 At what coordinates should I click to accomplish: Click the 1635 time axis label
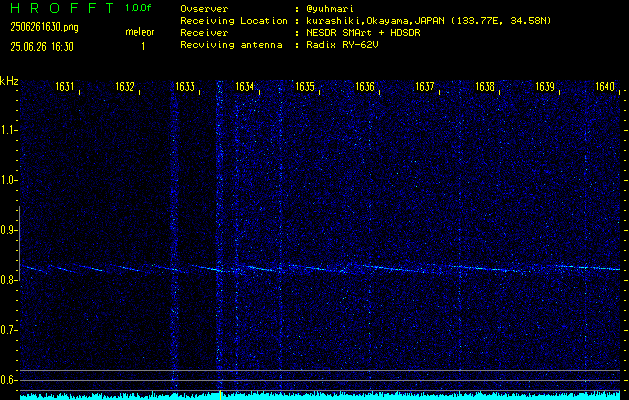(305, 87)
